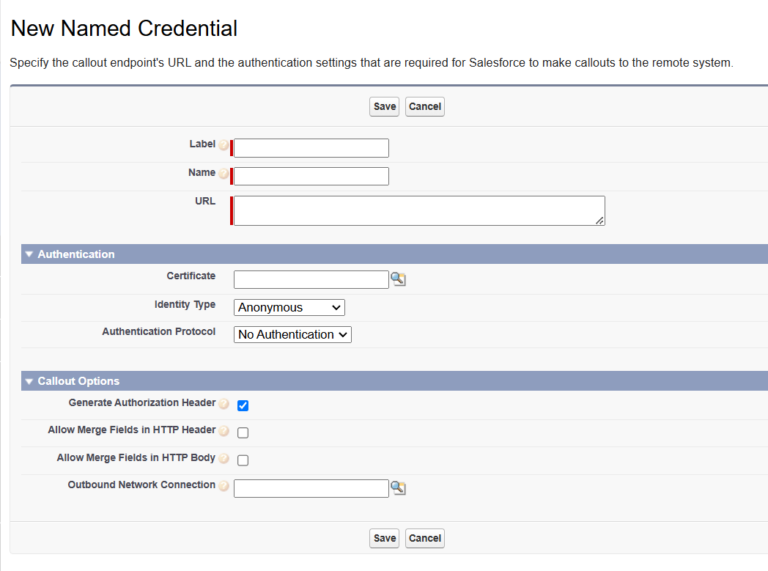768x571 pixels.
Task: Uncheck the Generate Authorization Header checkbox
Action: 243,405
